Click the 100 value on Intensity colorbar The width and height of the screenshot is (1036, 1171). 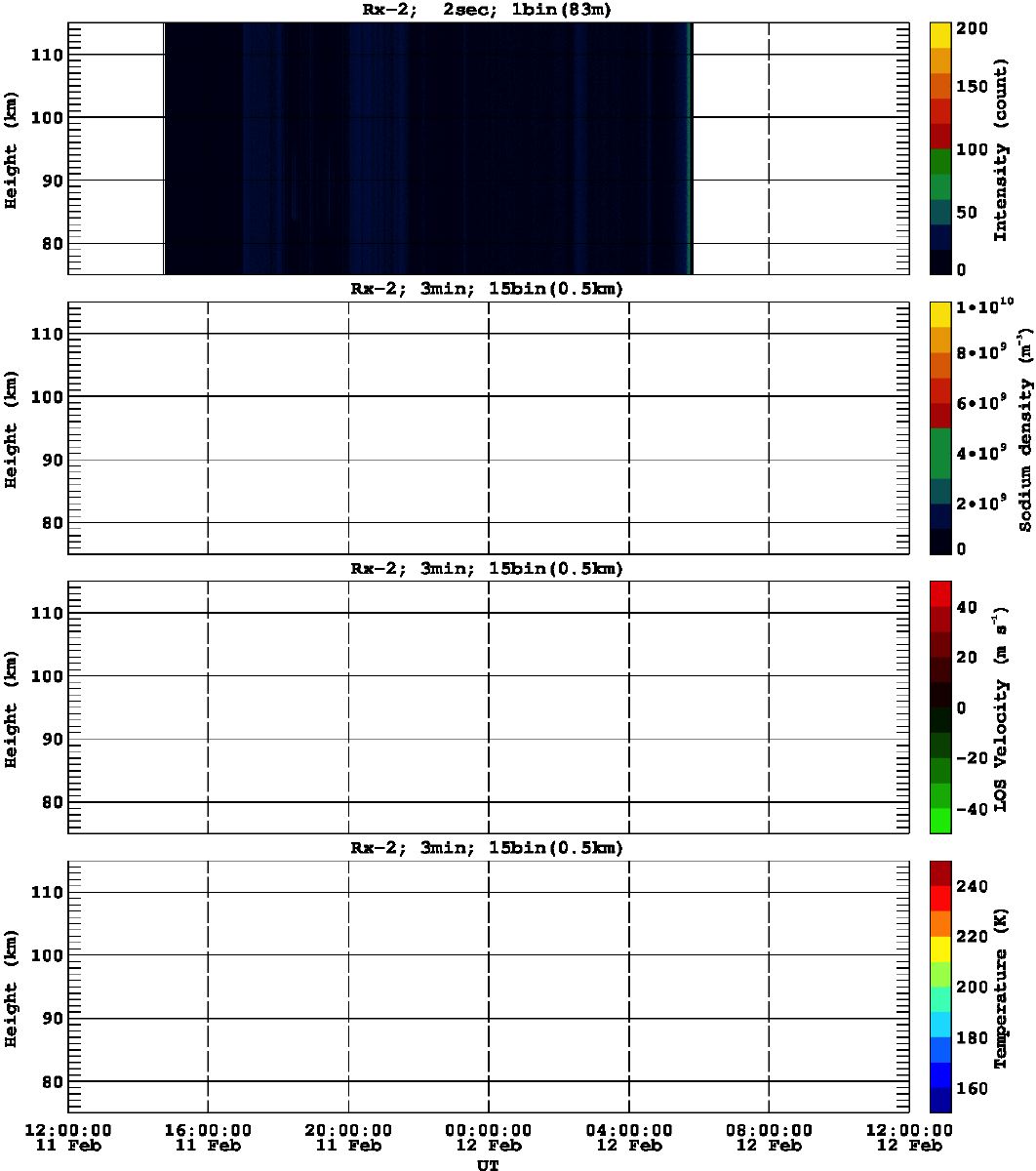pos(973,148)
